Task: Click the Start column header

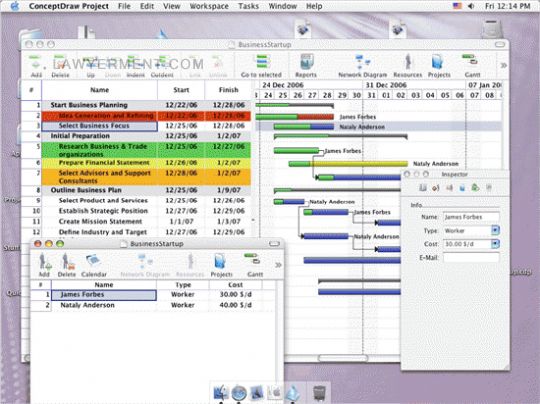Action: [x=181, y=90]
